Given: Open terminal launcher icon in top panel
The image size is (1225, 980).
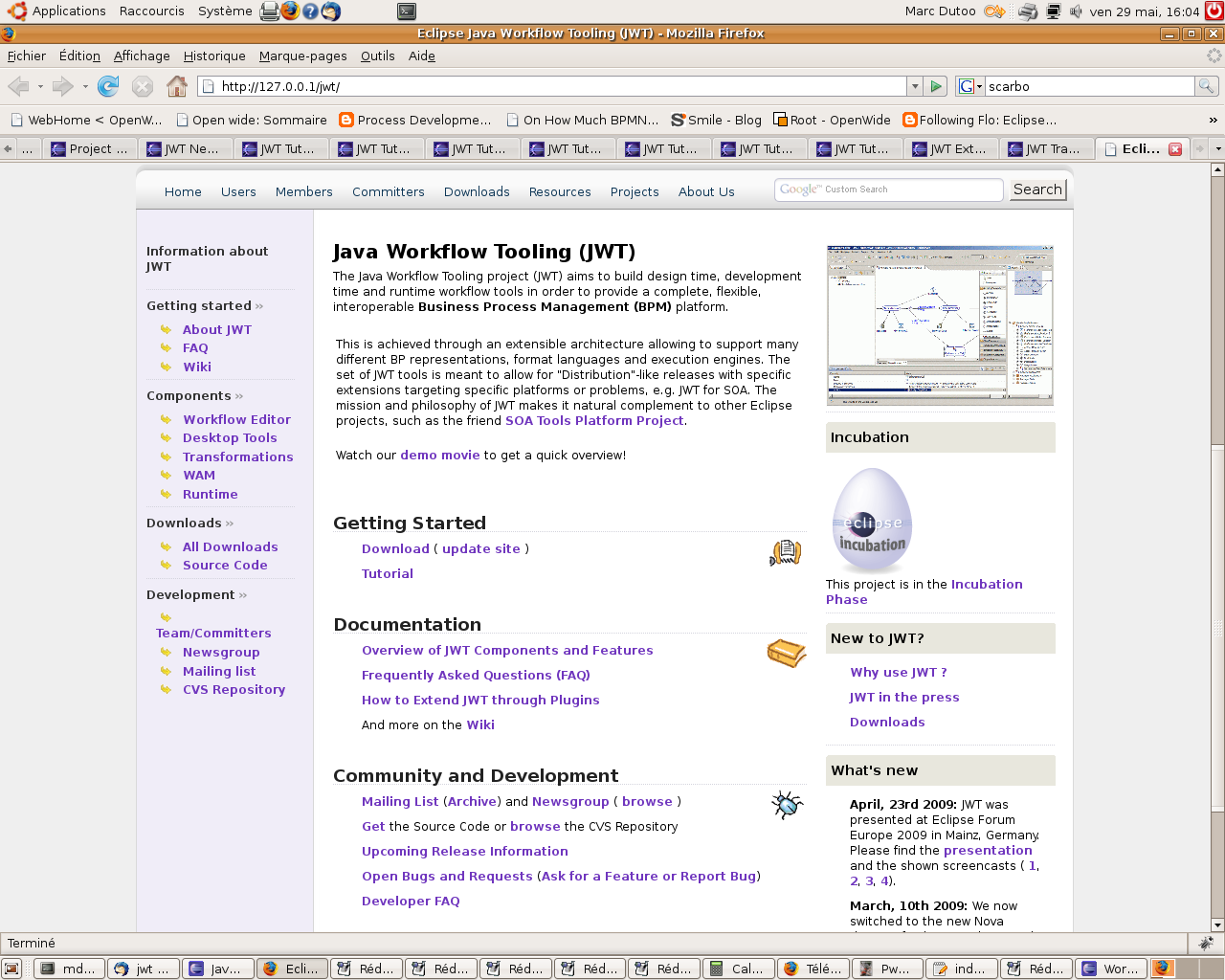Looking at the screenshot, I should [x=407, y=11].
